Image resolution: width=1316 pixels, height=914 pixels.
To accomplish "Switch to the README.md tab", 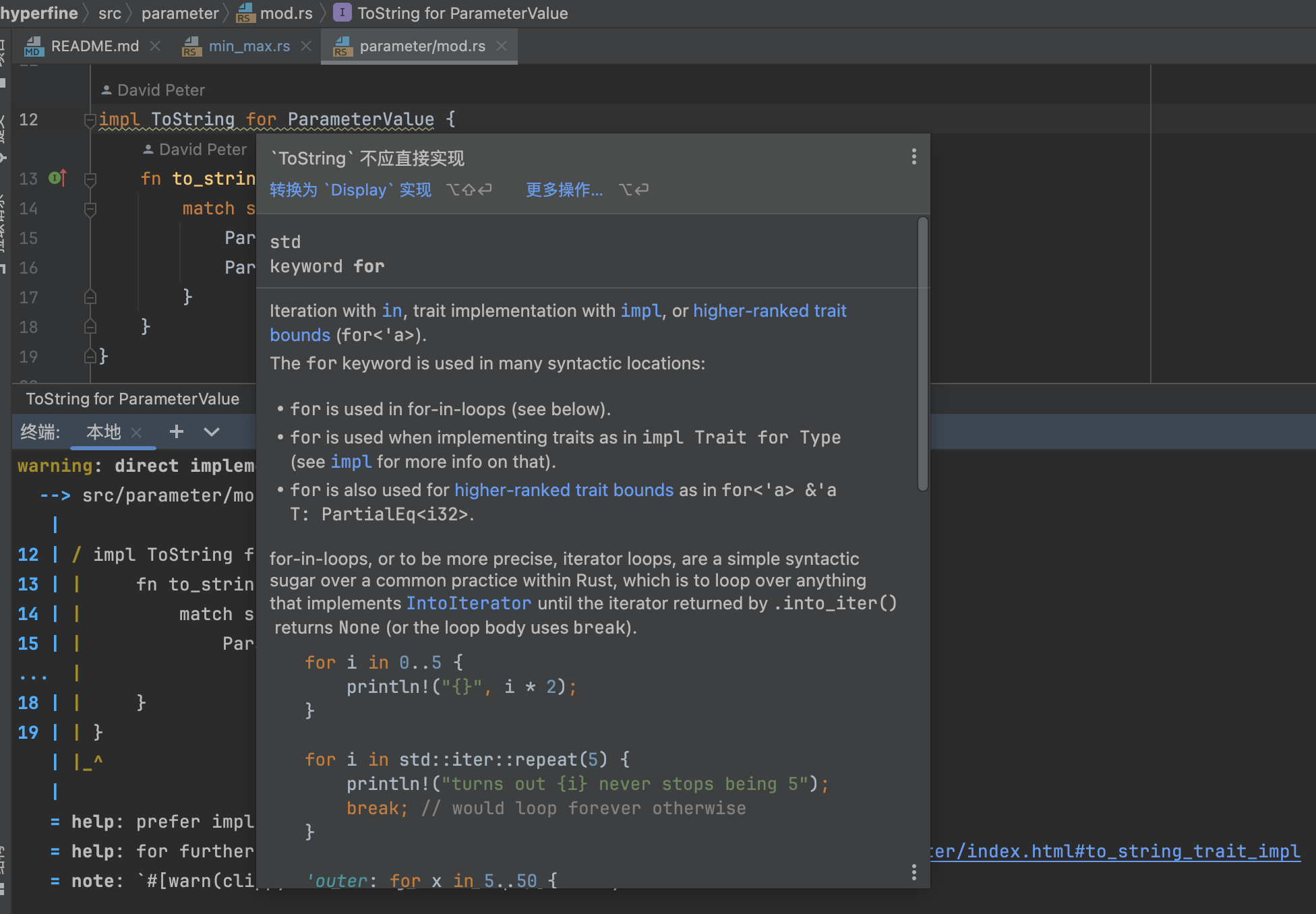I will coord(94,46).
